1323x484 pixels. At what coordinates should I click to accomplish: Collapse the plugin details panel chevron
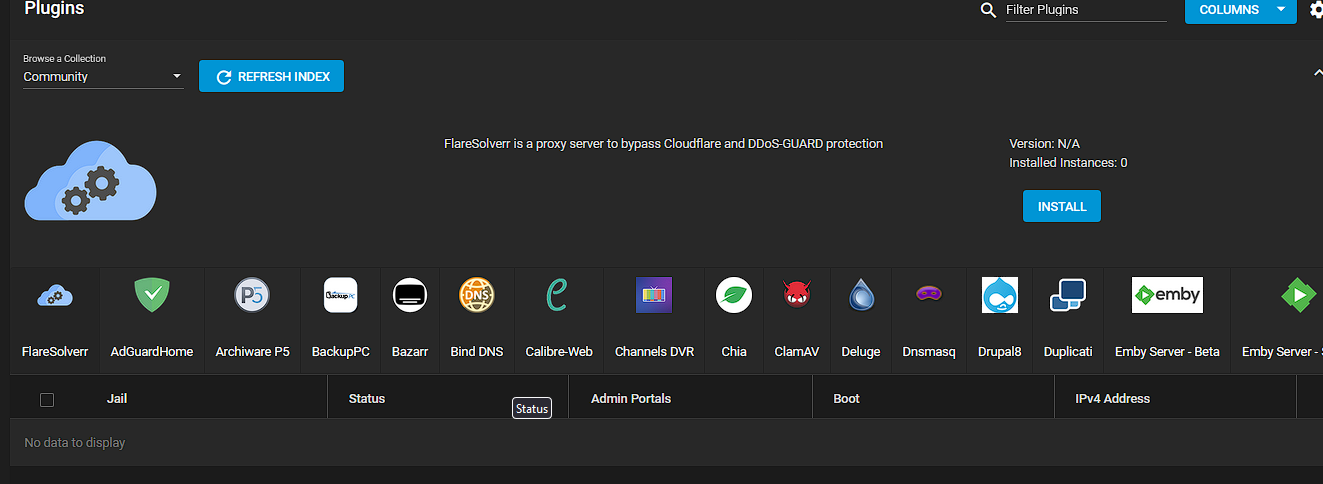point(1316,72)
